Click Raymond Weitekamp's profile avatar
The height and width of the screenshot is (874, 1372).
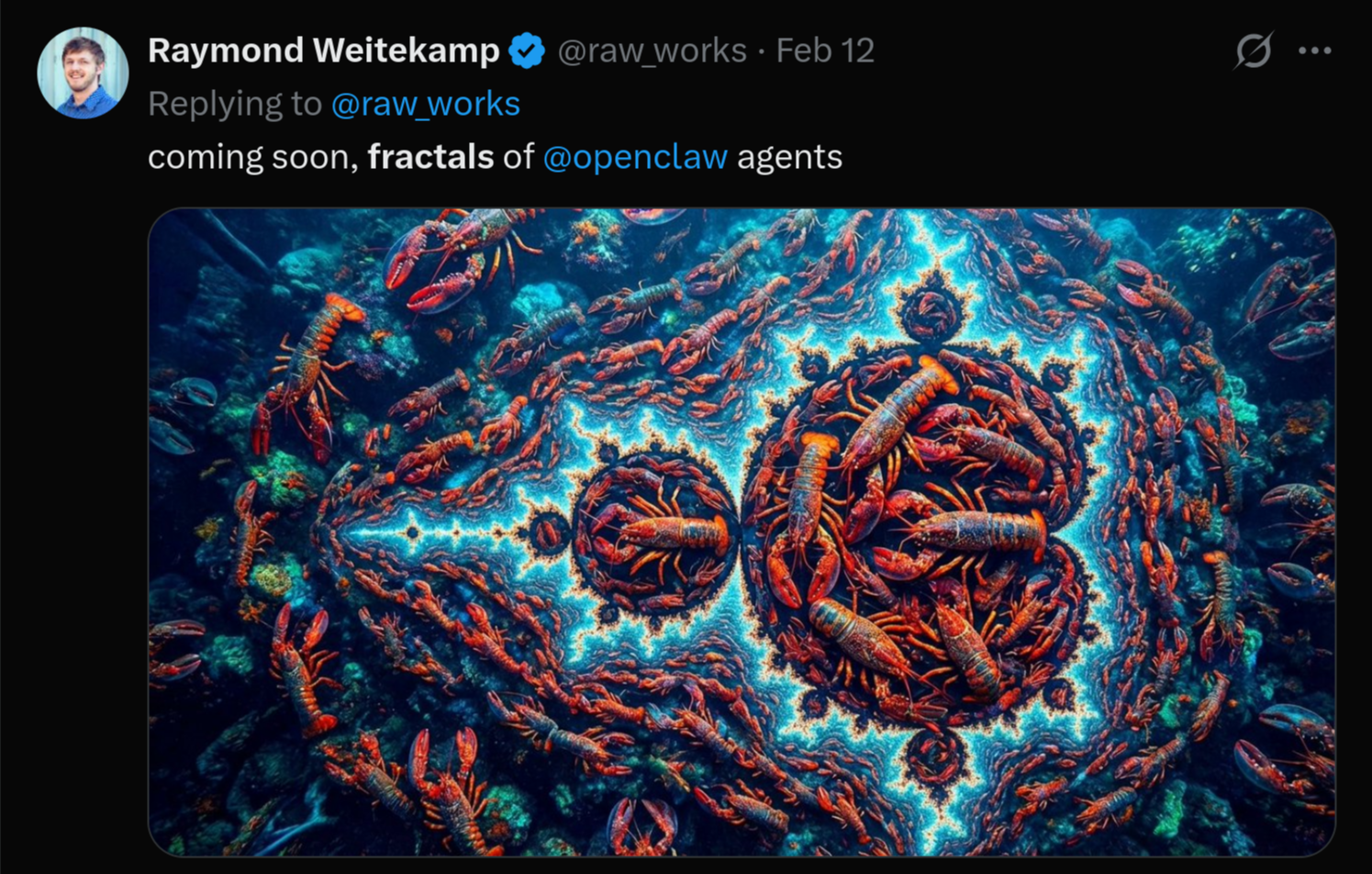pyautogui.click(x=83, y=72)
